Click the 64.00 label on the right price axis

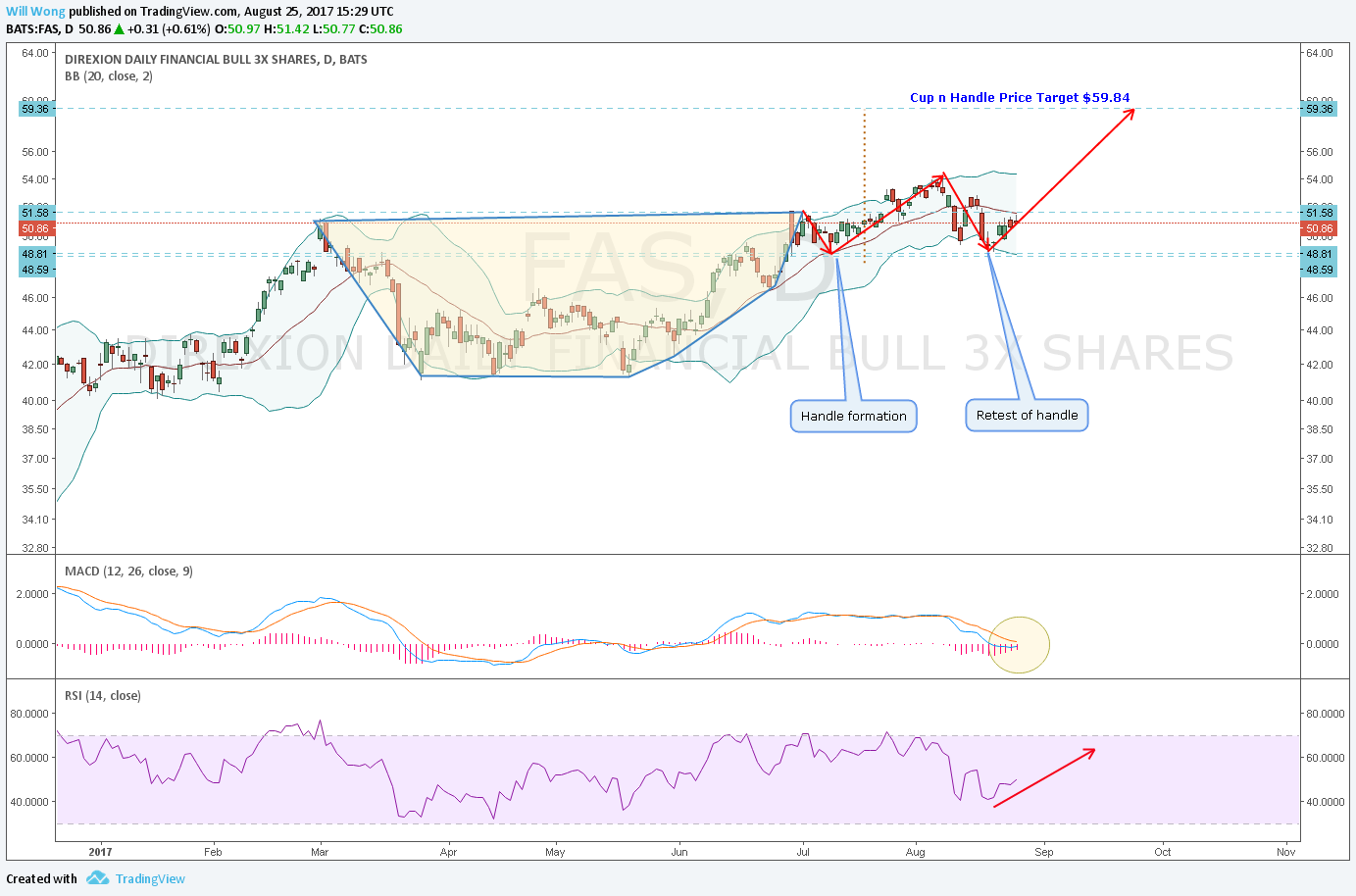click(1320, 53)
